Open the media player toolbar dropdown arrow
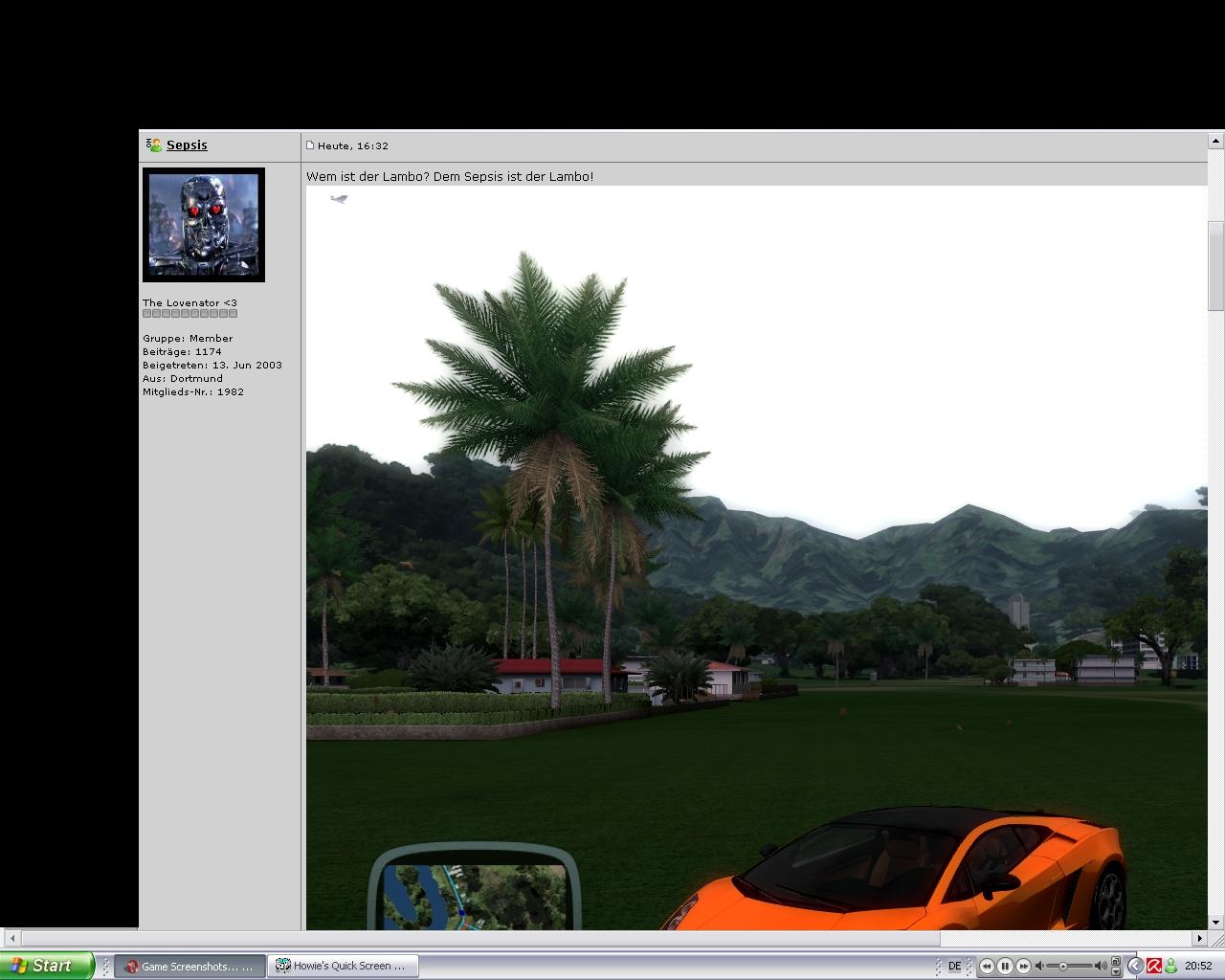 click(x=1116, y=971)
